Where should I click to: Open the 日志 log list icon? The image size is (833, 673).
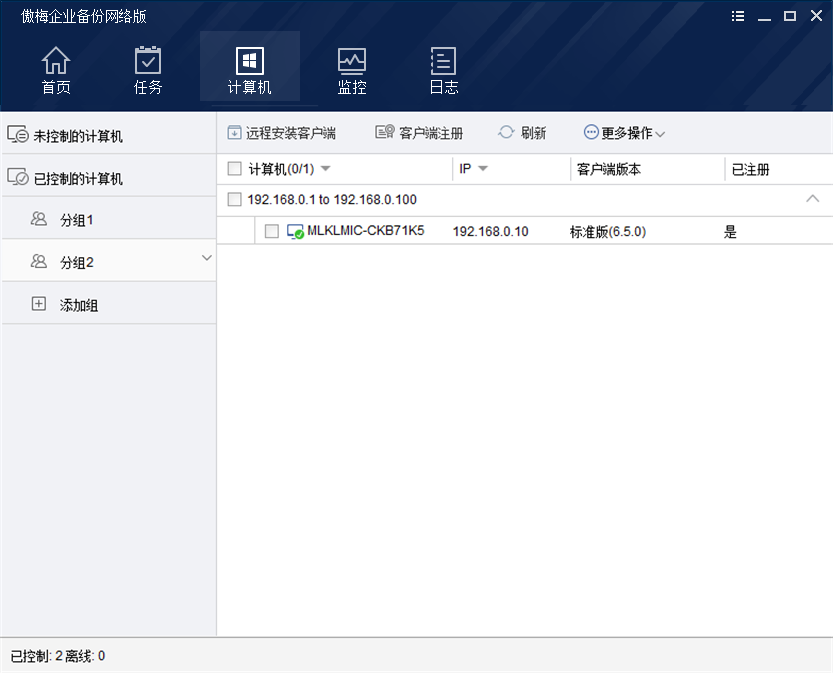pyautogui.click(x=443, y=61)
